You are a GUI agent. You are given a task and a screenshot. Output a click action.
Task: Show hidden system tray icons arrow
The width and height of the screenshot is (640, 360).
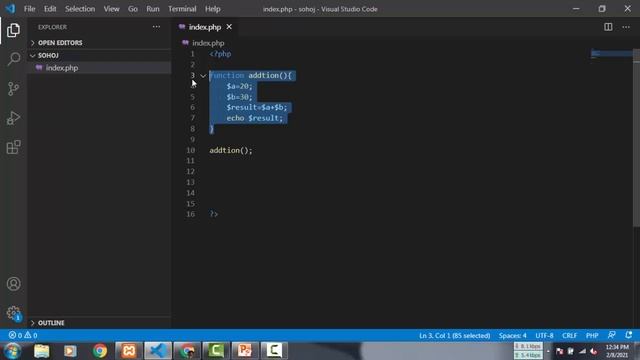(x=548, y=351)
